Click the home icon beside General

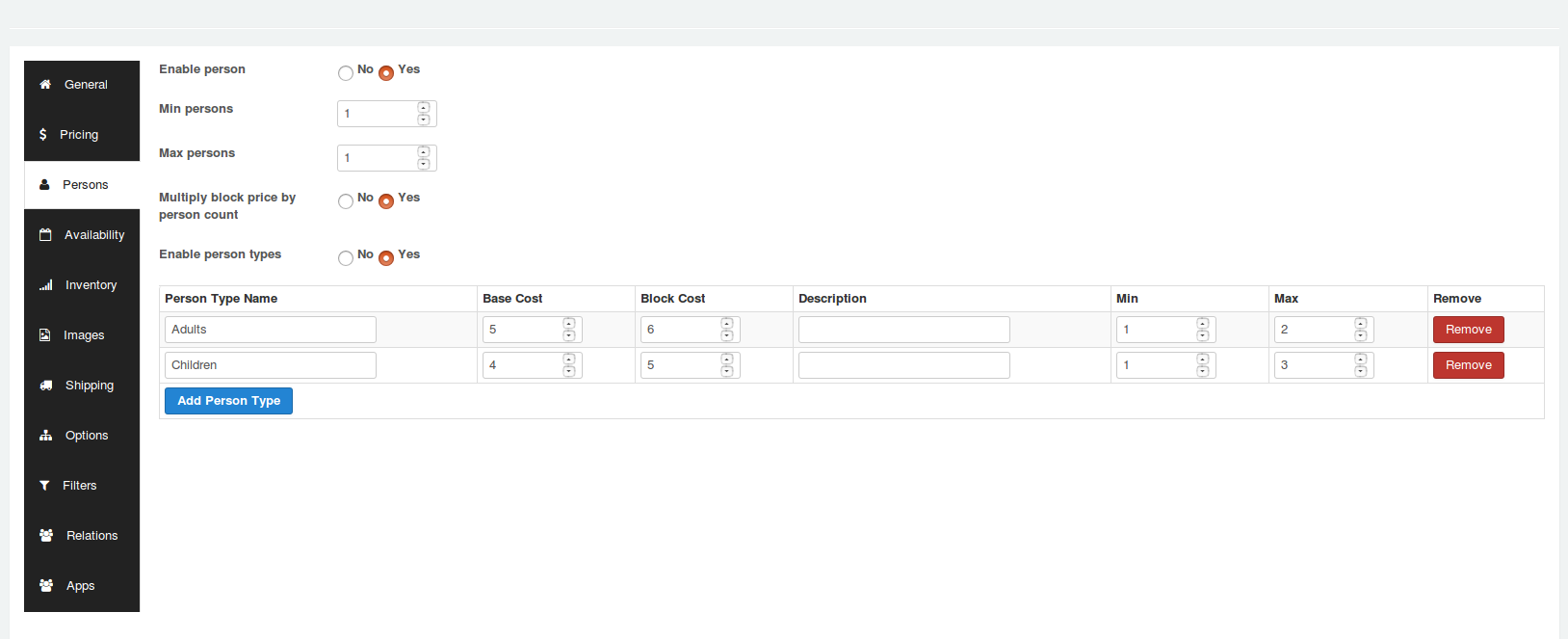pyautogui.click(x=45, y=85)
